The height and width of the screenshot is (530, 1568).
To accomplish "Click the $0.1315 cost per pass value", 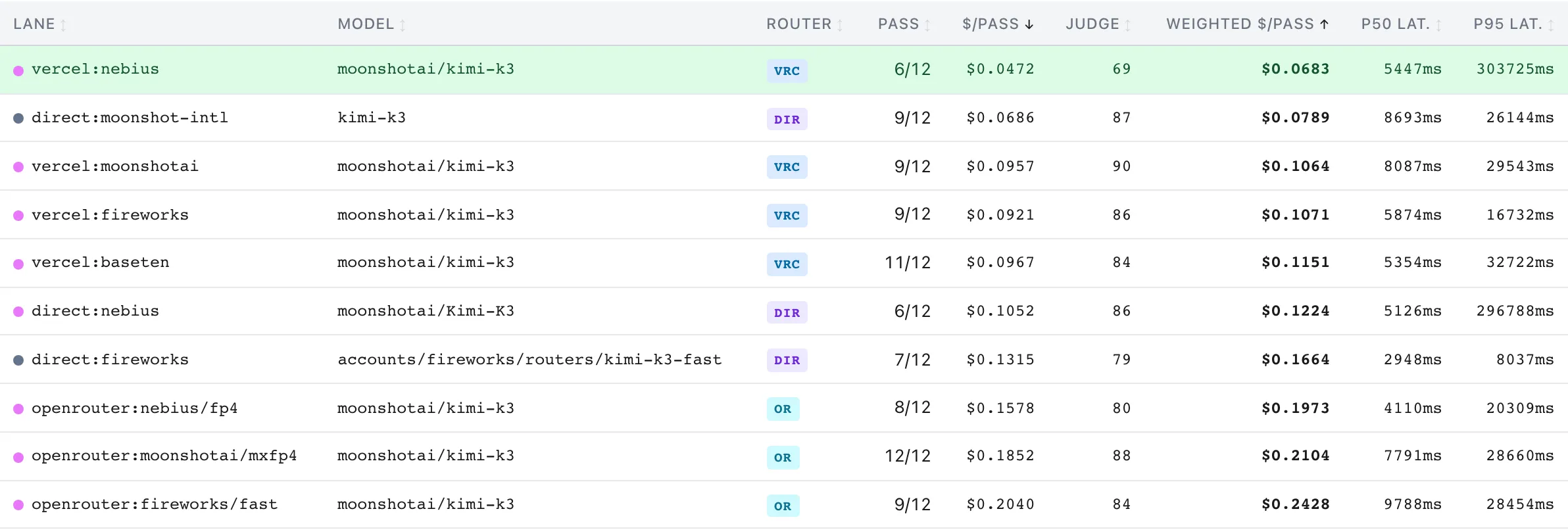I will point(1000,360).
